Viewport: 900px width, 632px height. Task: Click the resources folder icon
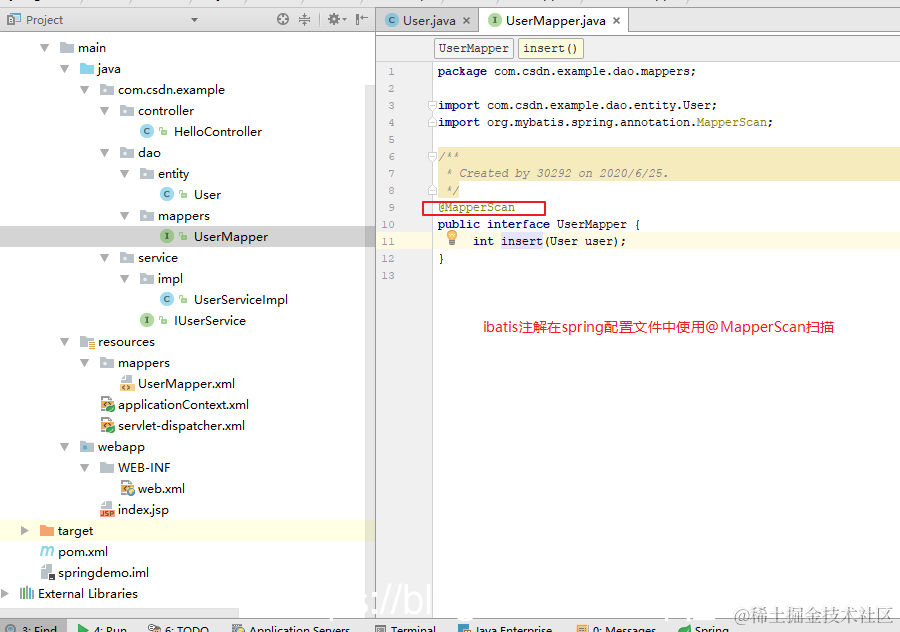click(87, 342)
